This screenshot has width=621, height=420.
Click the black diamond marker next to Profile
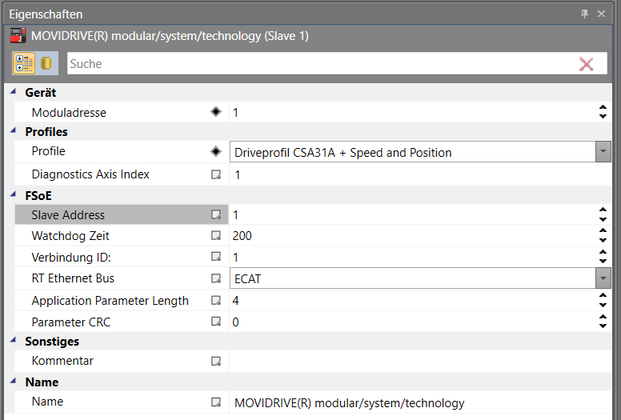click(215, 152)
